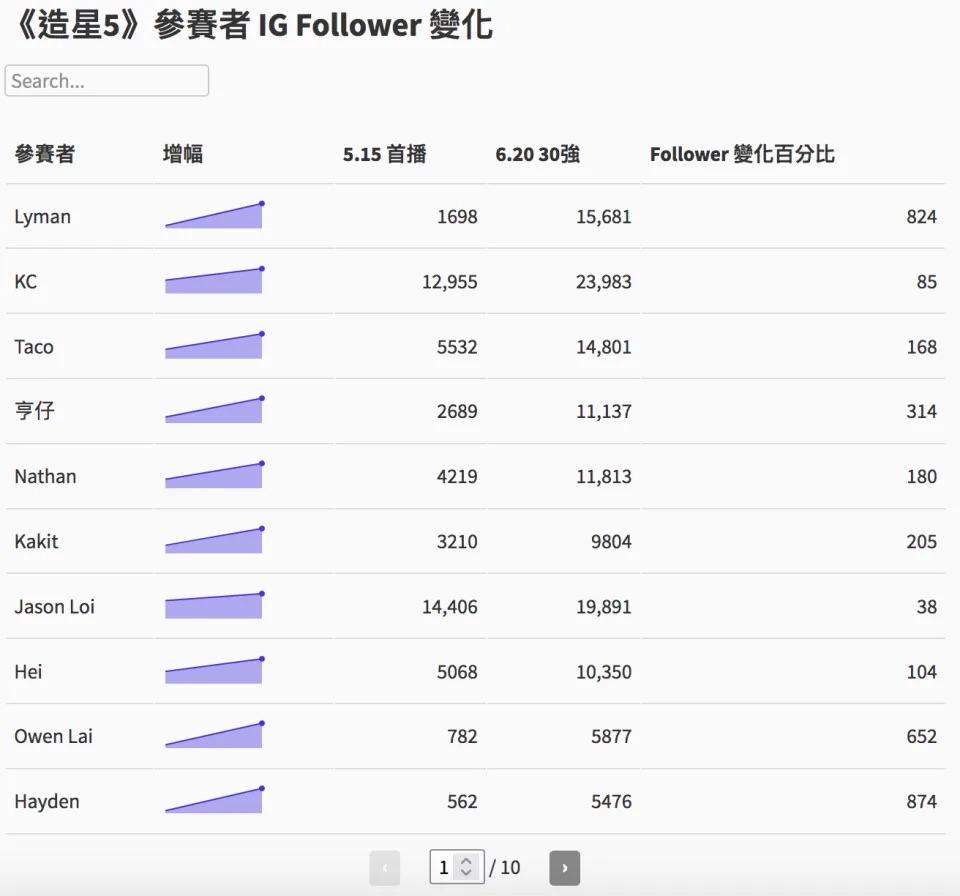This screenshot has width=960, height=896.
Task: Click the 造星5 page title heading
Action: point(250,24)
